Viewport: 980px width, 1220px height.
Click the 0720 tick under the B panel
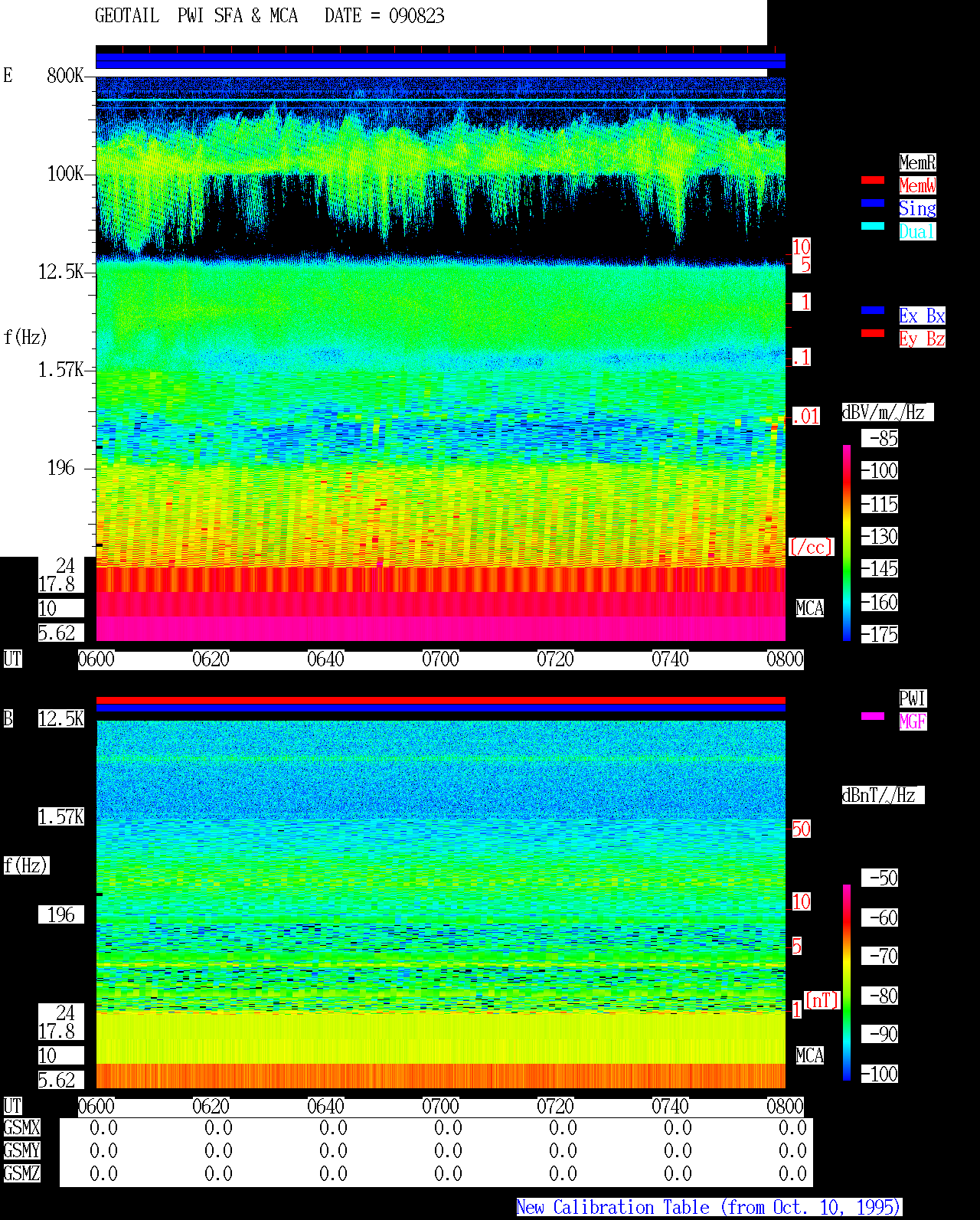tap(555, 1106)
